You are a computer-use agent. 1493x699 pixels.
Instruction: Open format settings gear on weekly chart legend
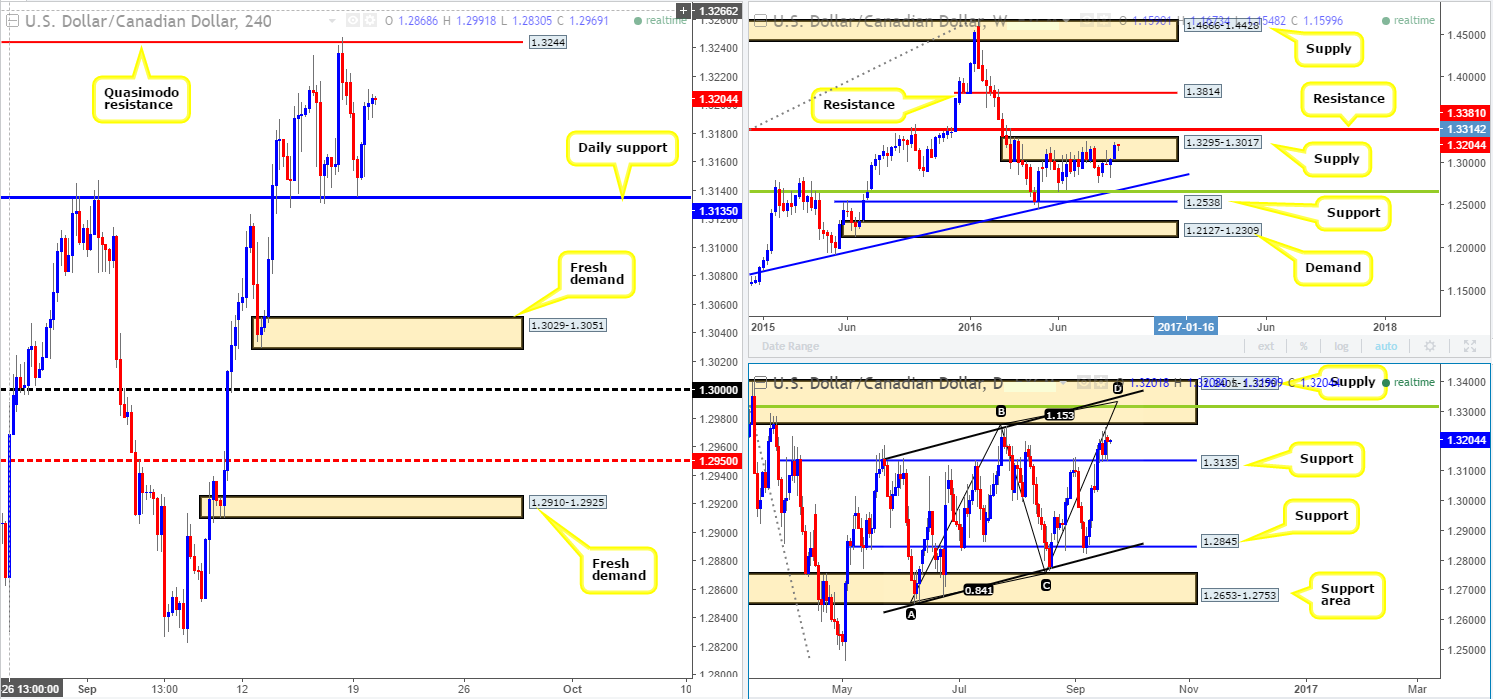1103,20
